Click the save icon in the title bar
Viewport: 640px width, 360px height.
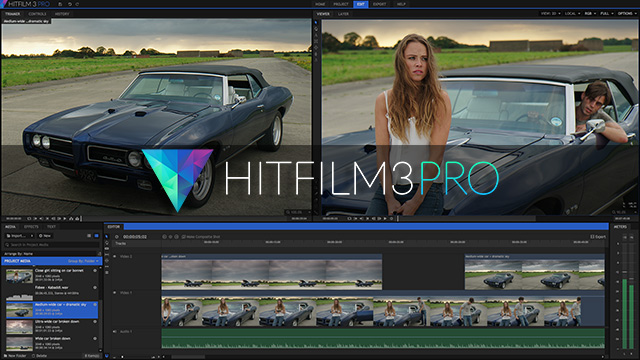(x=60, y=4)
